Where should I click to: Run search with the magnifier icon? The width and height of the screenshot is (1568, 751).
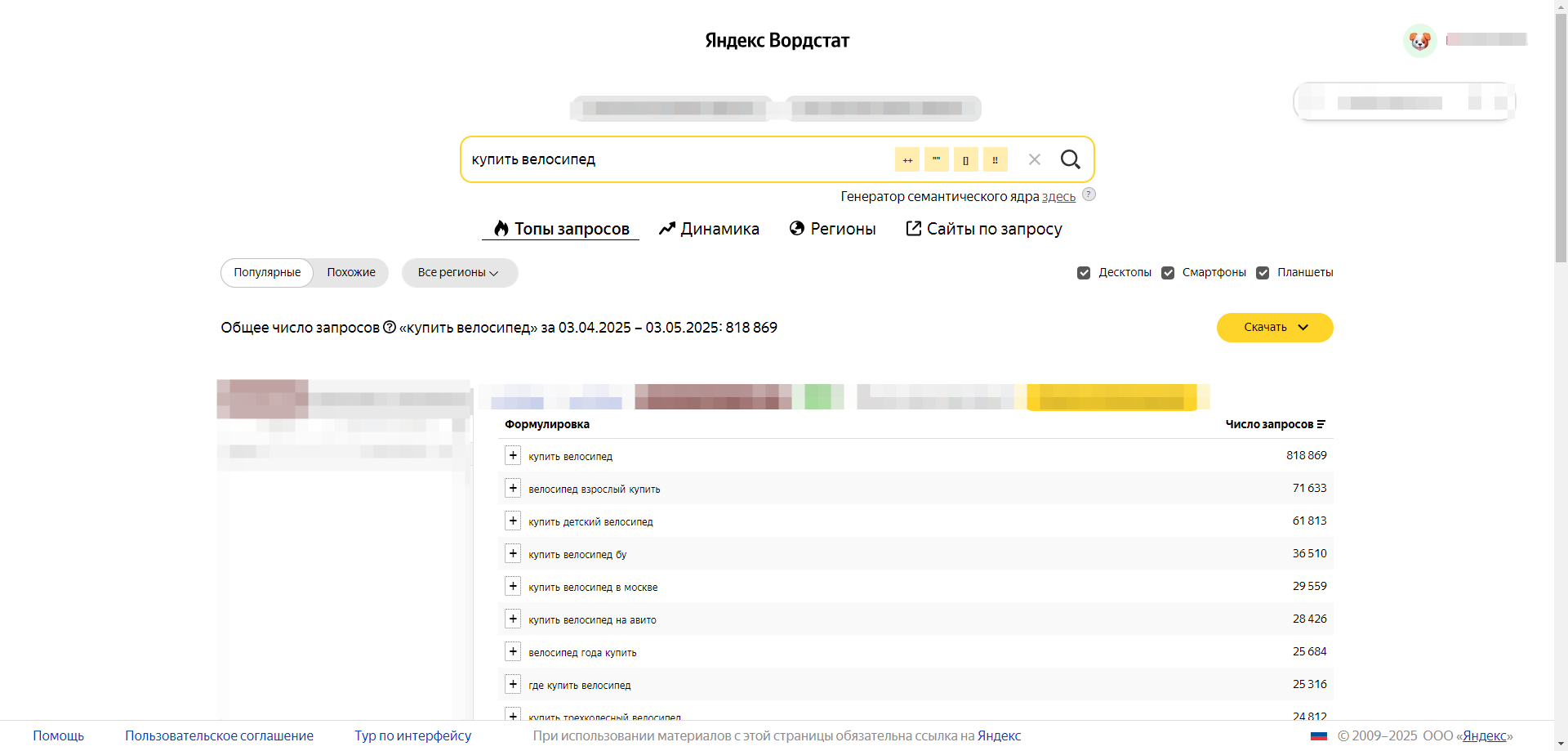1070,159
